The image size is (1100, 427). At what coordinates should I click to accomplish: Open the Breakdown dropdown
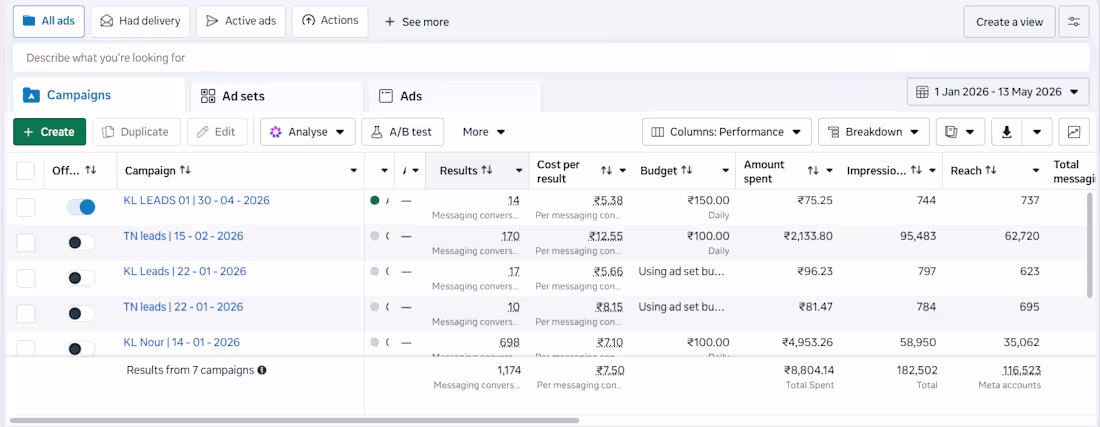pos(873,132)
